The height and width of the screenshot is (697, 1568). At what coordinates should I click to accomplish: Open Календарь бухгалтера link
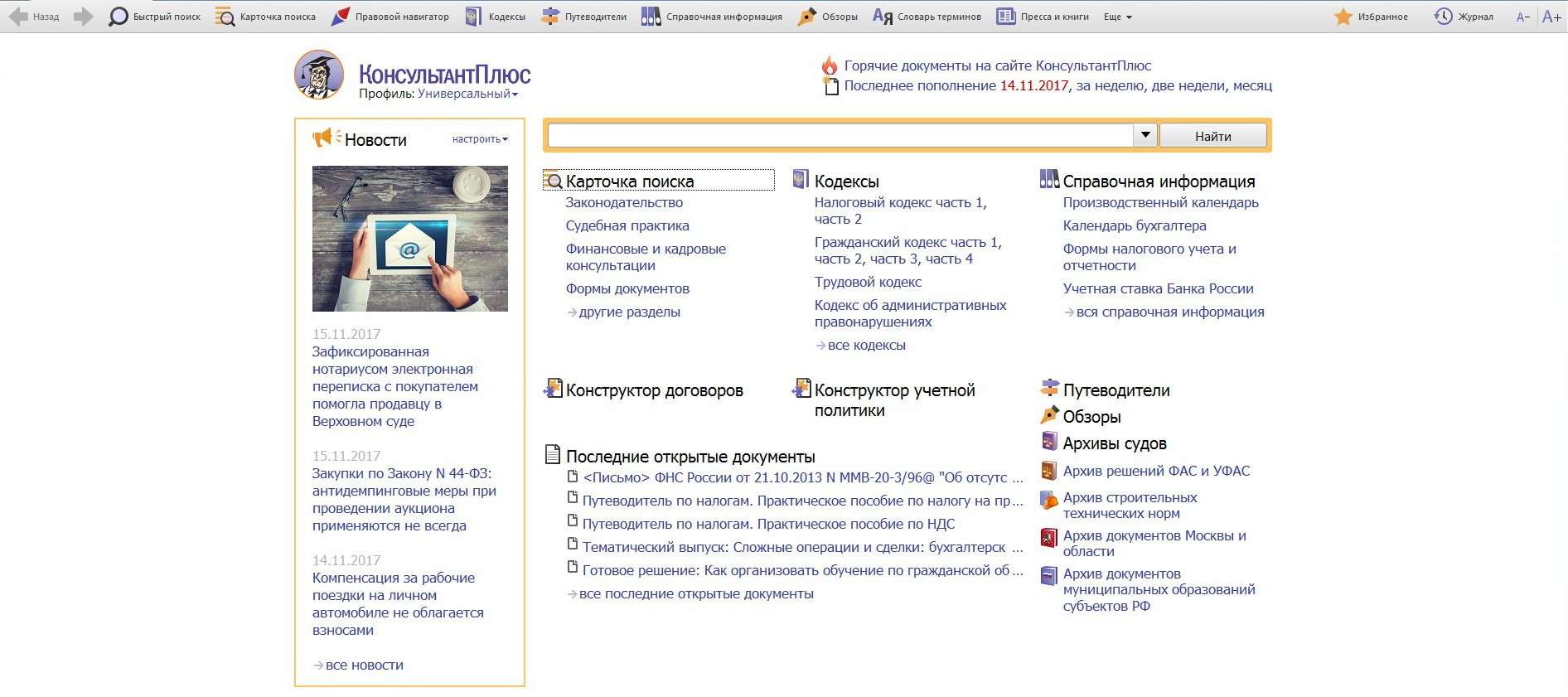pyautogui.click(x=1135, y=225)
